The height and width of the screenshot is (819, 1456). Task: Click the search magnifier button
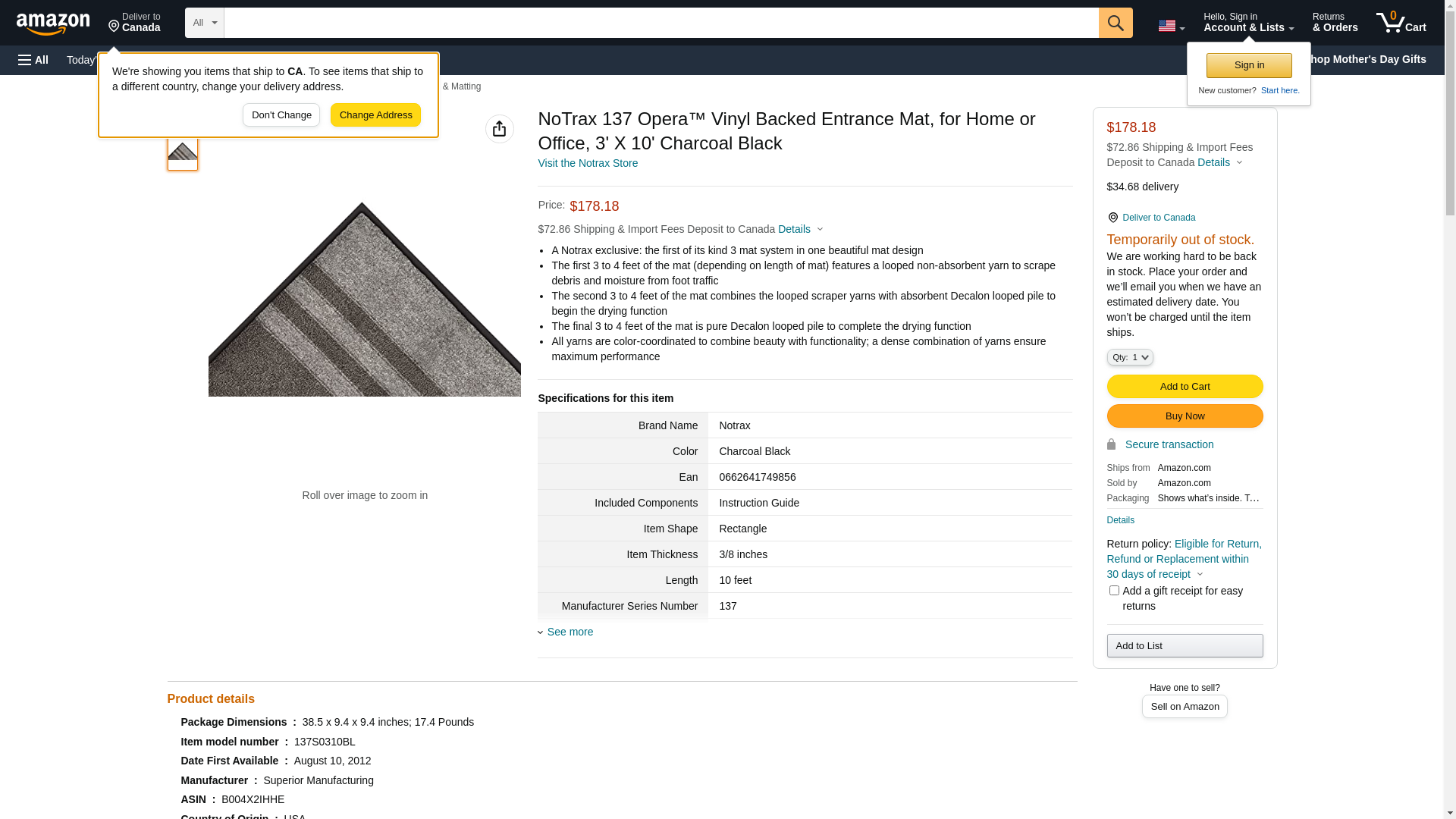click(x=1115, y=23)
